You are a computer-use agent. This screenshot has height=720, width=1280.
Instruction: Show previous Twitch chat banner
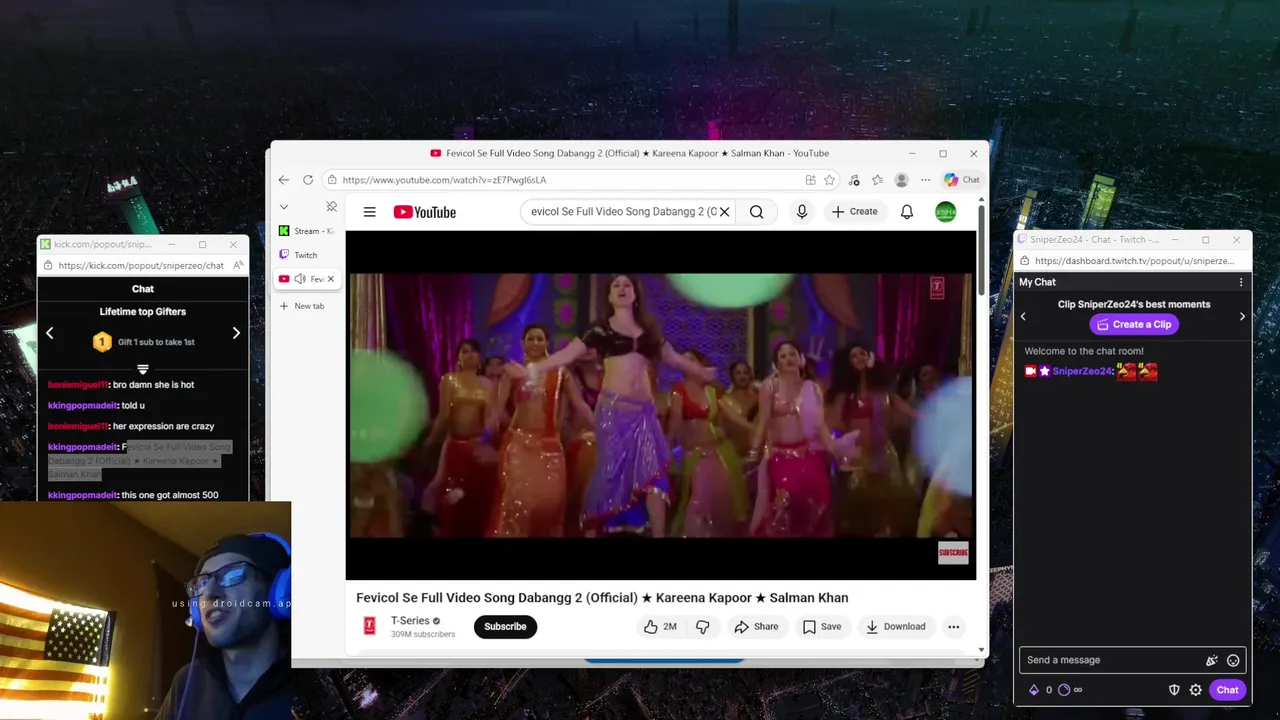tap(1022, 316)
